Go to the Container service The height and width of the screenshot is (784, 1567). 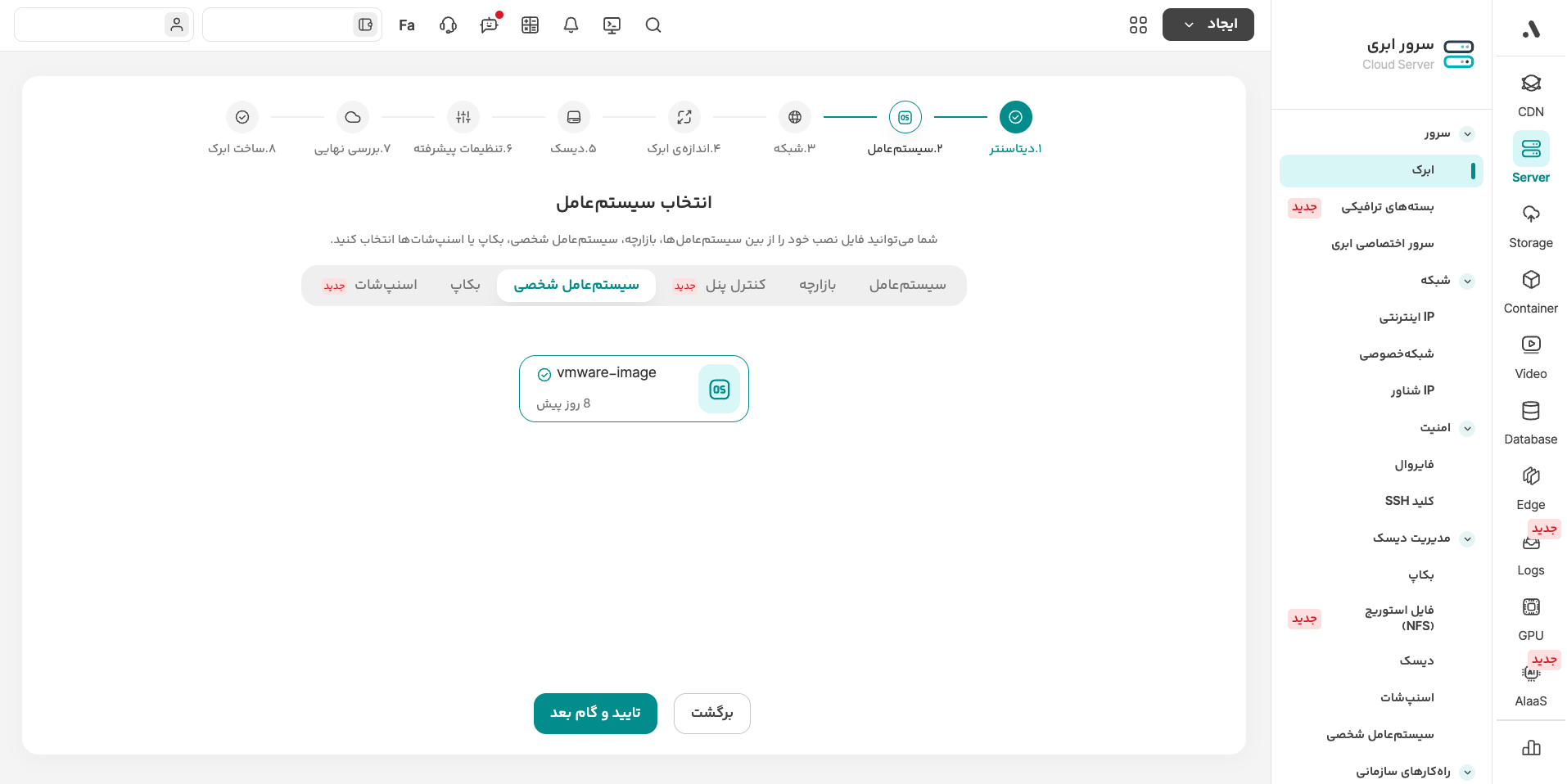tap(1530, 291)
